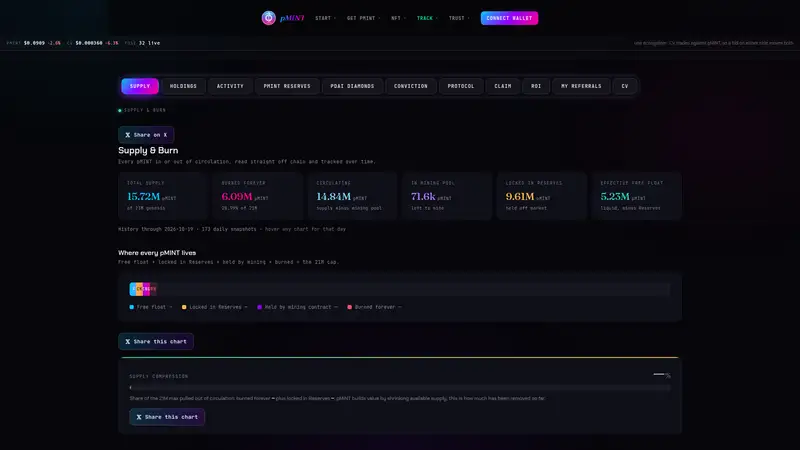Click the pMINT price $0.0909 ticker
800x450 pixels.
[x=34, y=43]
